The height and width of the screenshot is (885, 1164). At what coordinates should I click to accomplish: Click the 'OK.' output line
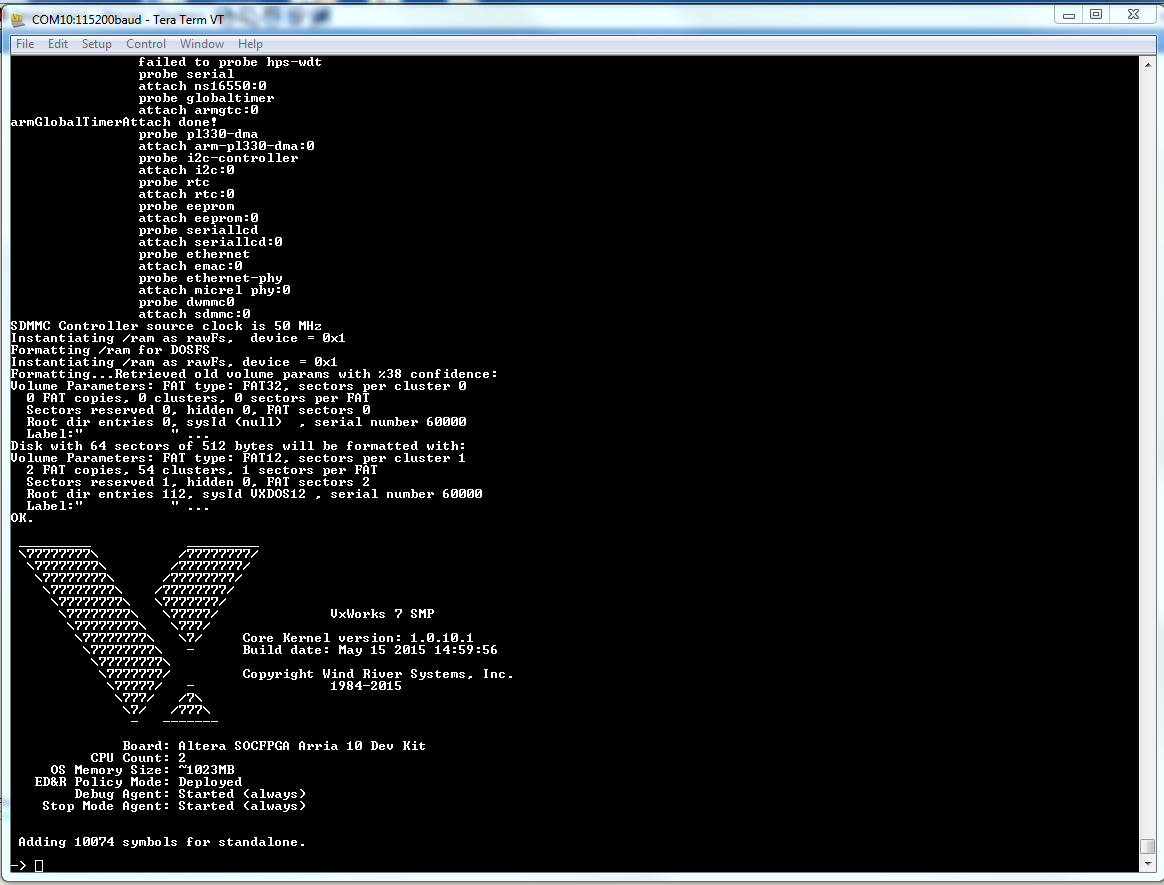coord(22,518)
